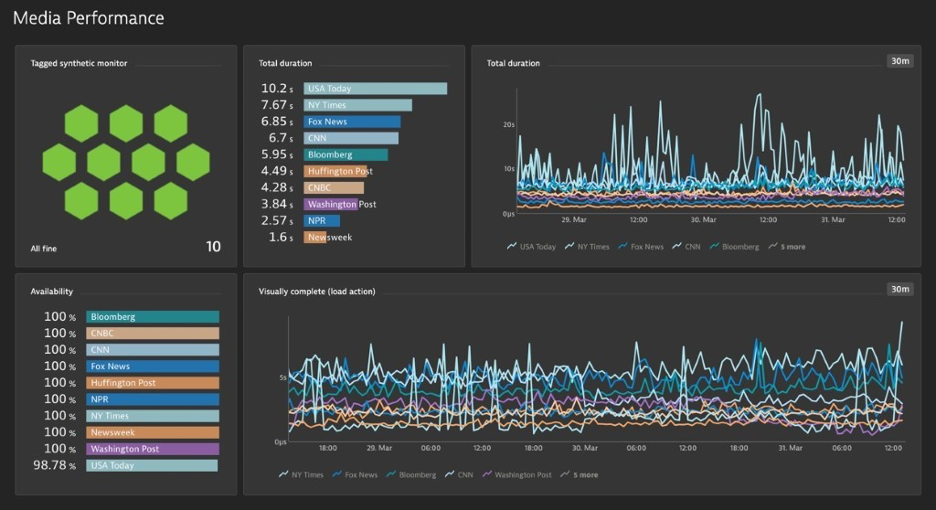The width and height of the screenshot is (936, 510).
Task: Select CNBC bar in Total duration list
Action: (334, 188)
